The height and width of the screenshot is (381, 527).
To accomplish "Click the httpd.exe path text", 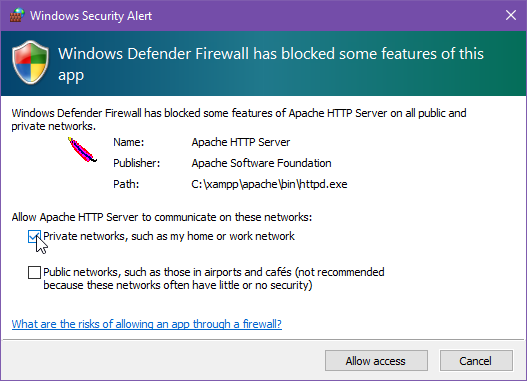I will pos(269,184).
